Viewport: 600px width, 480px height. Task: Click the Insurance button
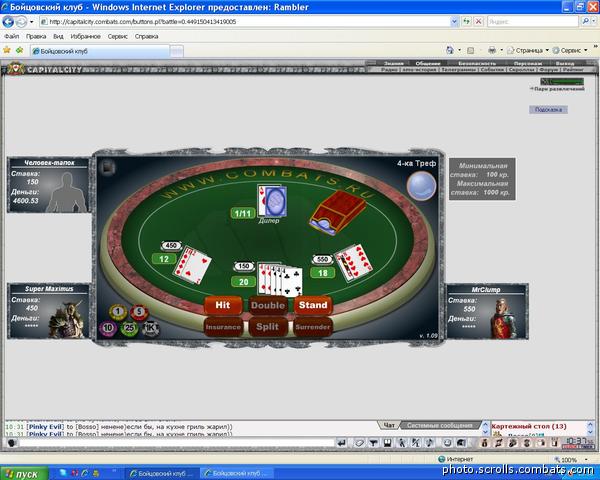[223, 327]
